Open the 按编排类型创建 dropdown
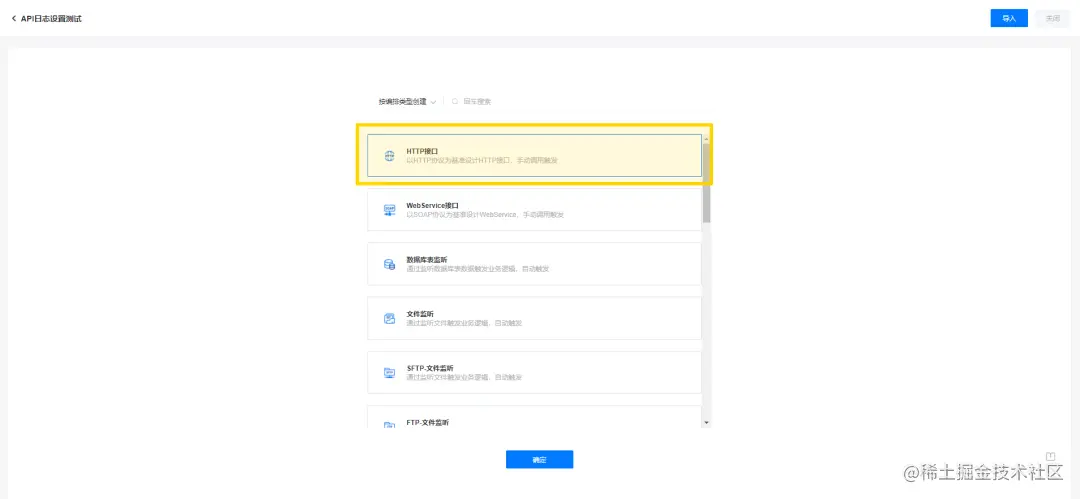 pyautogui.click(x=407, y=102)
